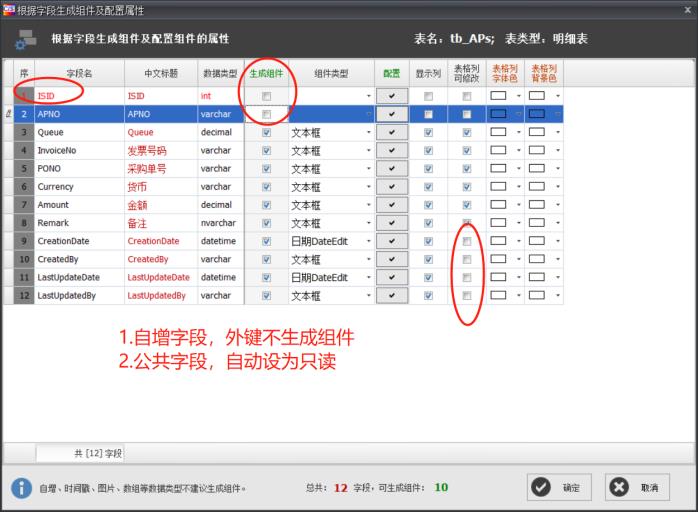Click the LastUpdateDate field name cell

[x=79, y=277]
